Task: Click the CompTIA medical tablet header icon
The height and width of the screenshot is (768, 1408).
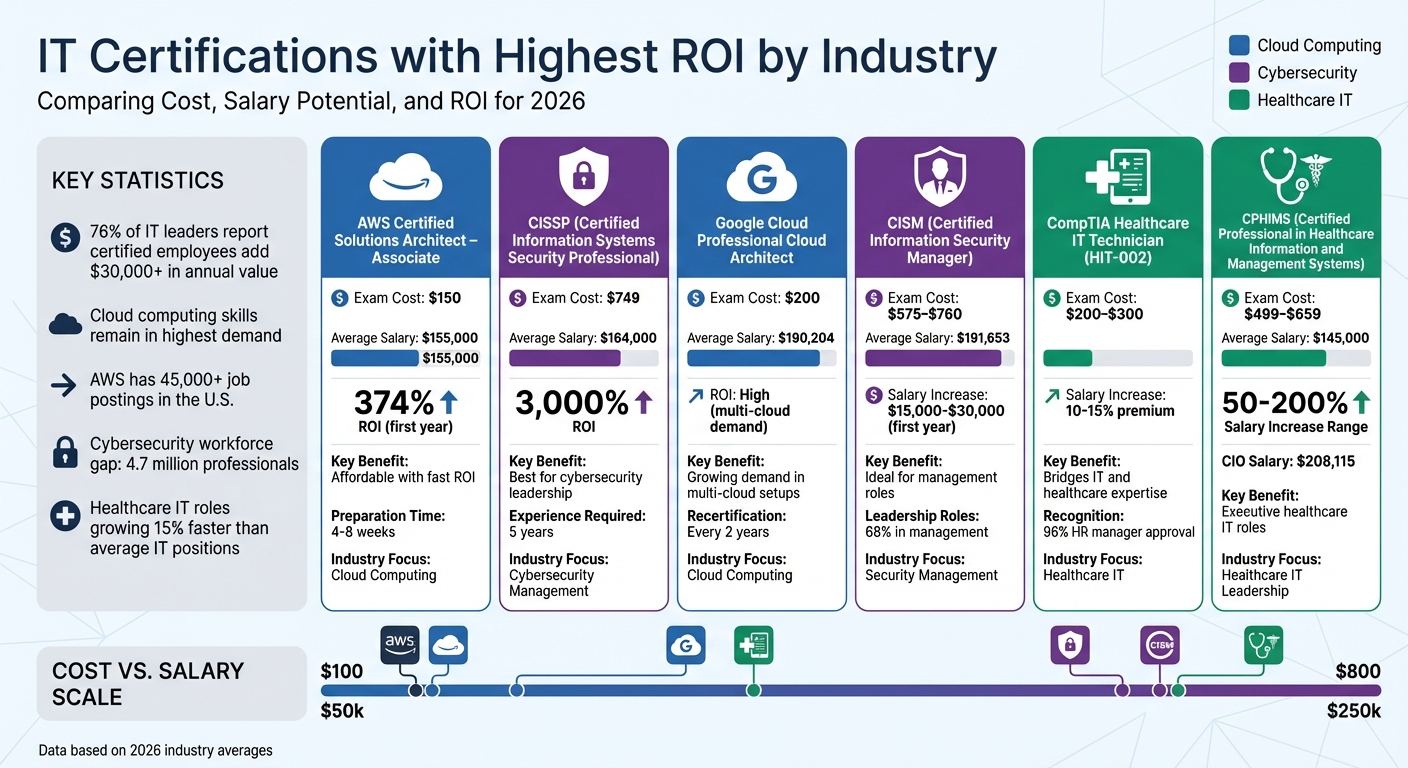Action: pos(1117,177)
